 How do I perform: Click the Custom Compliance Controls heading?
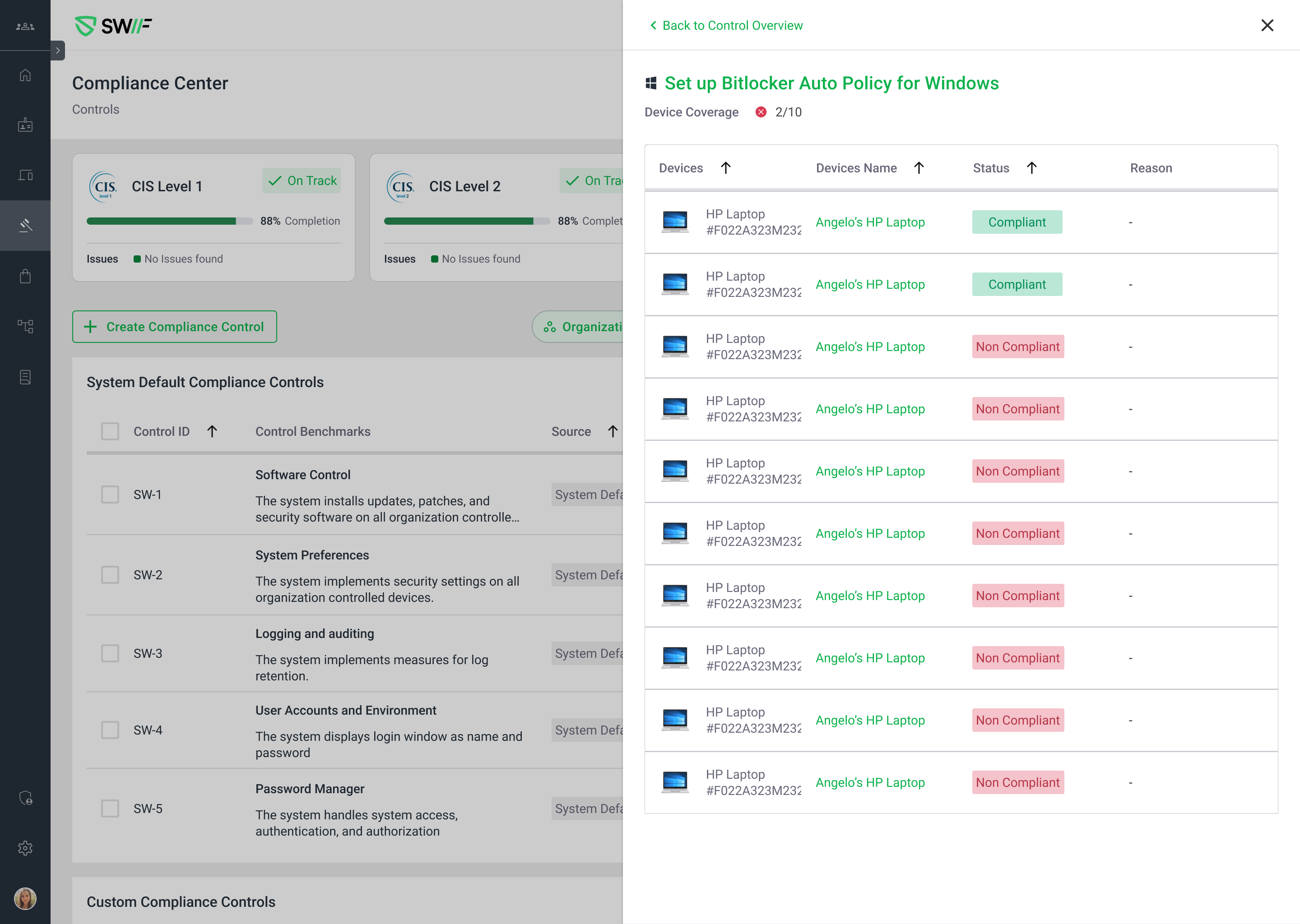coord(181,902)
